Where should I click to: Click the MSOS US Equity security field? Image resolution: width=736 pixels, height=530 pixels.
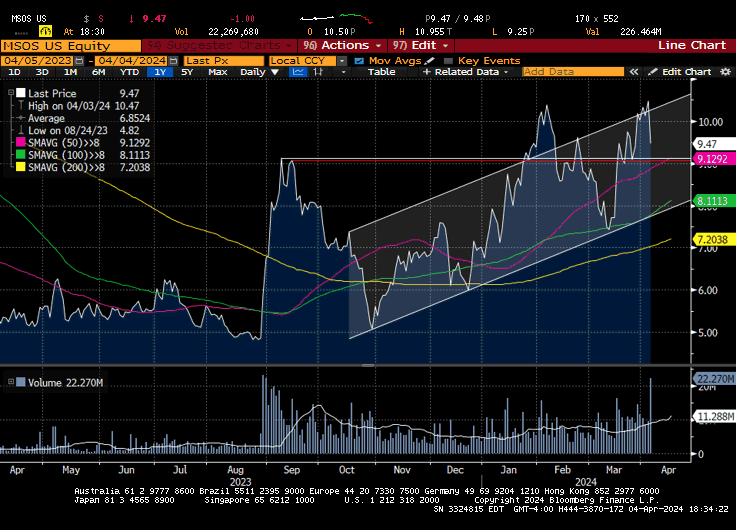pos(70,46)
